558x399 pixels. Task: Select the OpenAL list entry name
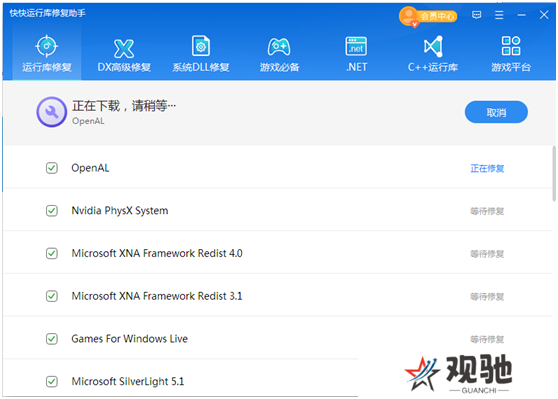point(90,168)
